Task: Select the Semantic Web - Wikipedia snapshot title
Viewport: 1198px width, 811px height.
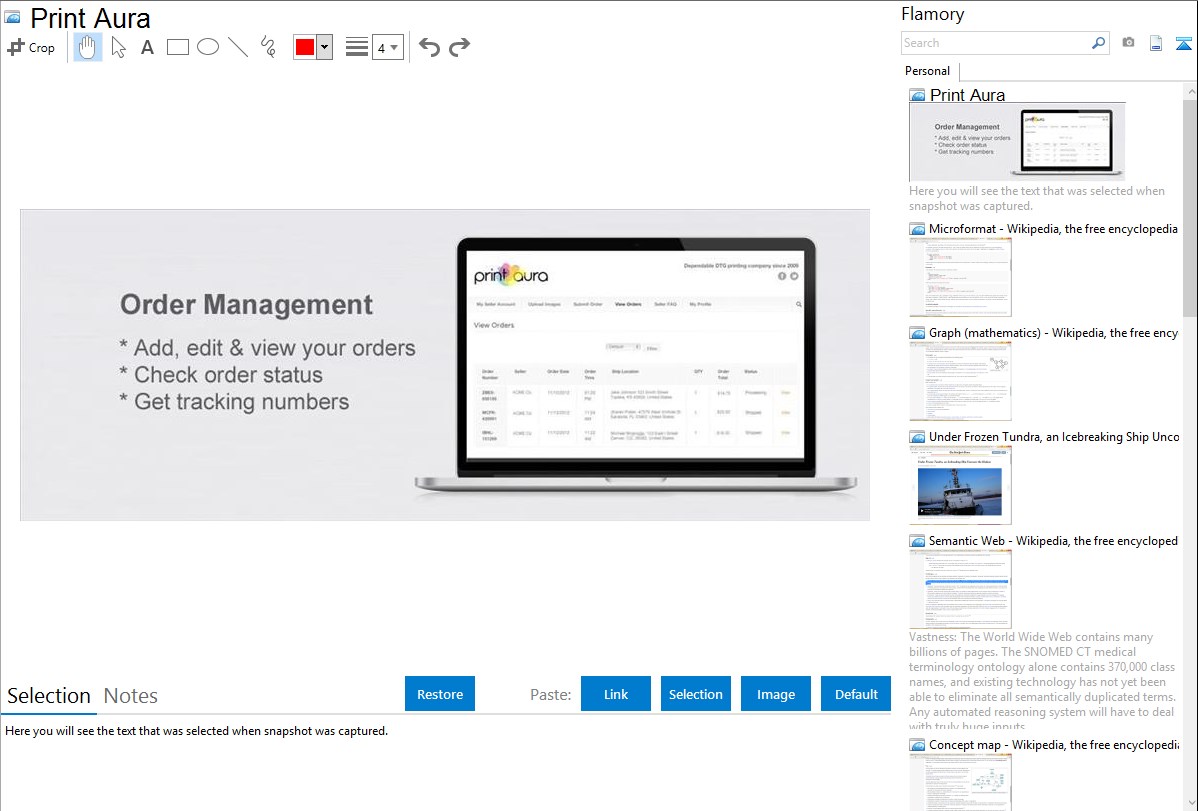Action: click(x=1053, y=540)
